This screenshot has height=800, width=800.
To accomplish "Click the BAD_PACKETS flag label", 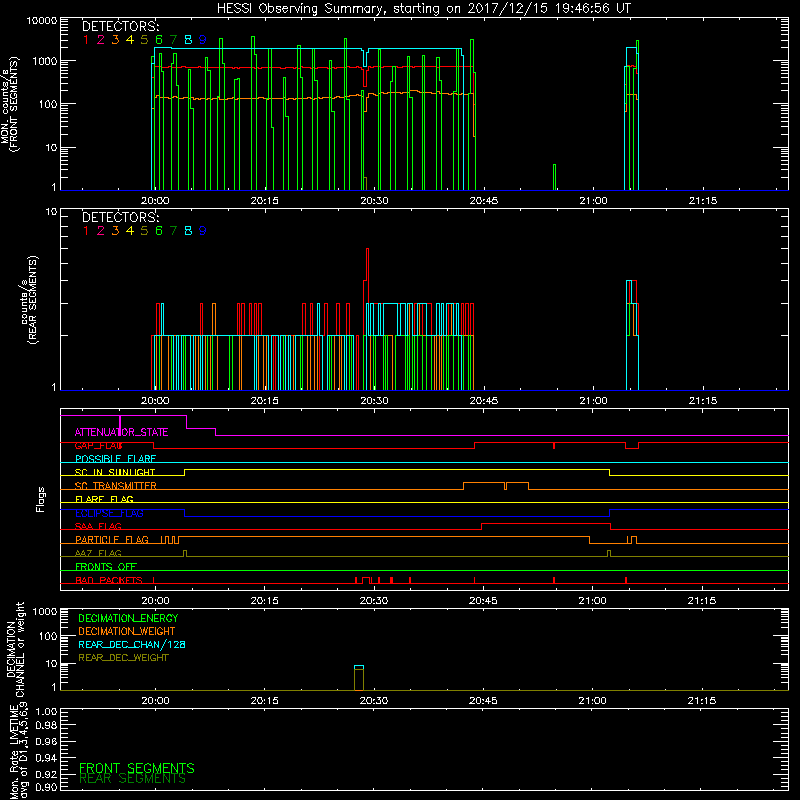I will pos(109,580).
